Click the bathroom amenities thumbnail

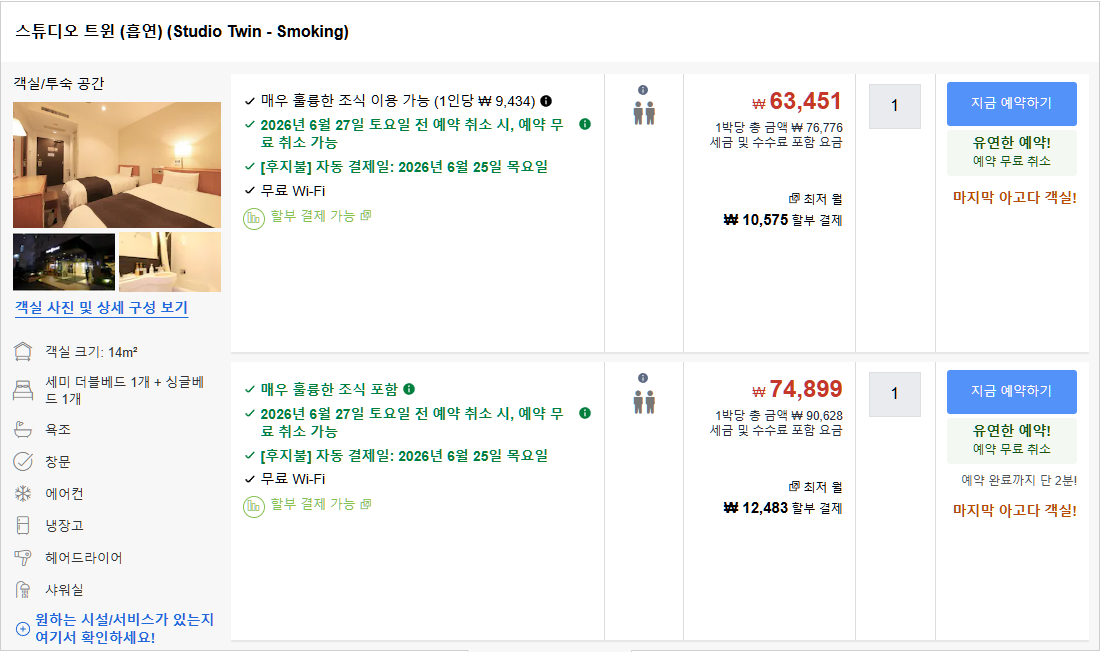pos(170,262)
